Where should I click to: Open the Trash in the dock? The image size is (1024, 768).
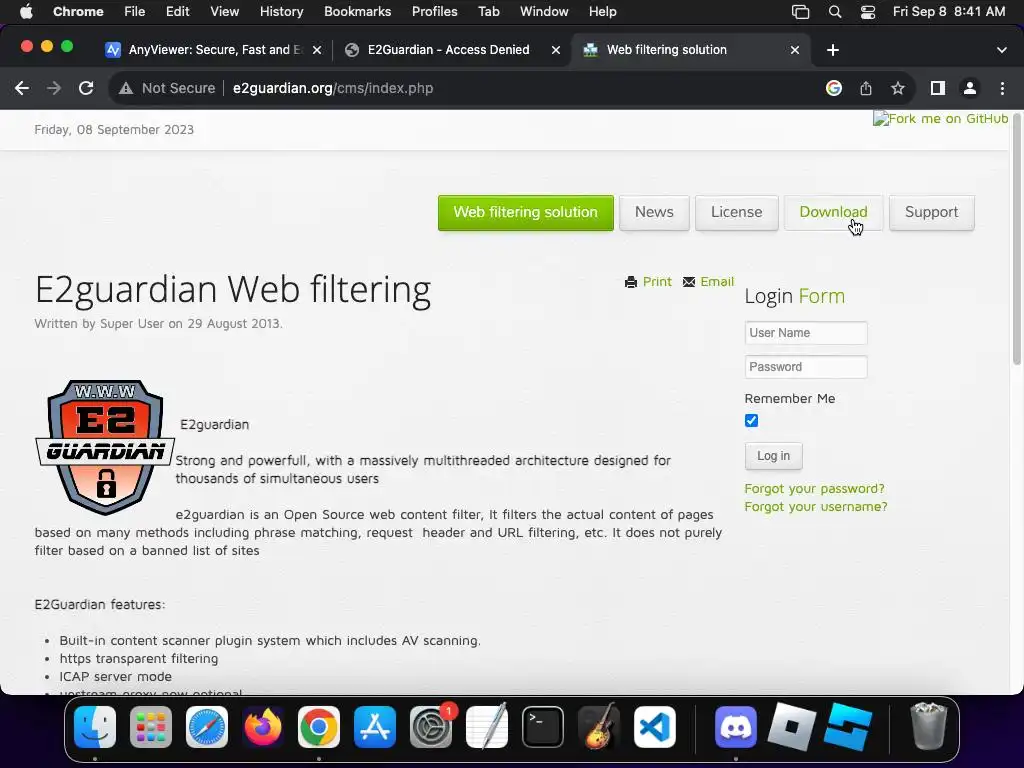click(x=929, y=727)
